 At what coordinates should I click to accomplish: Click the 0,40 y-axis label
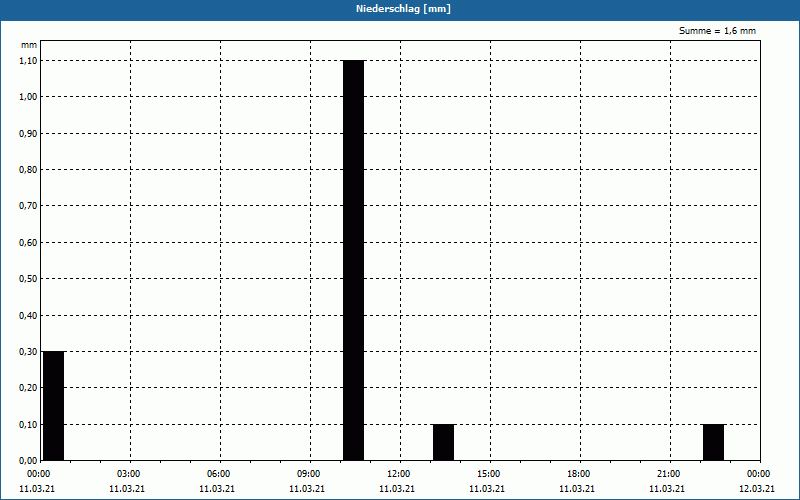click(x=28, y=316)
